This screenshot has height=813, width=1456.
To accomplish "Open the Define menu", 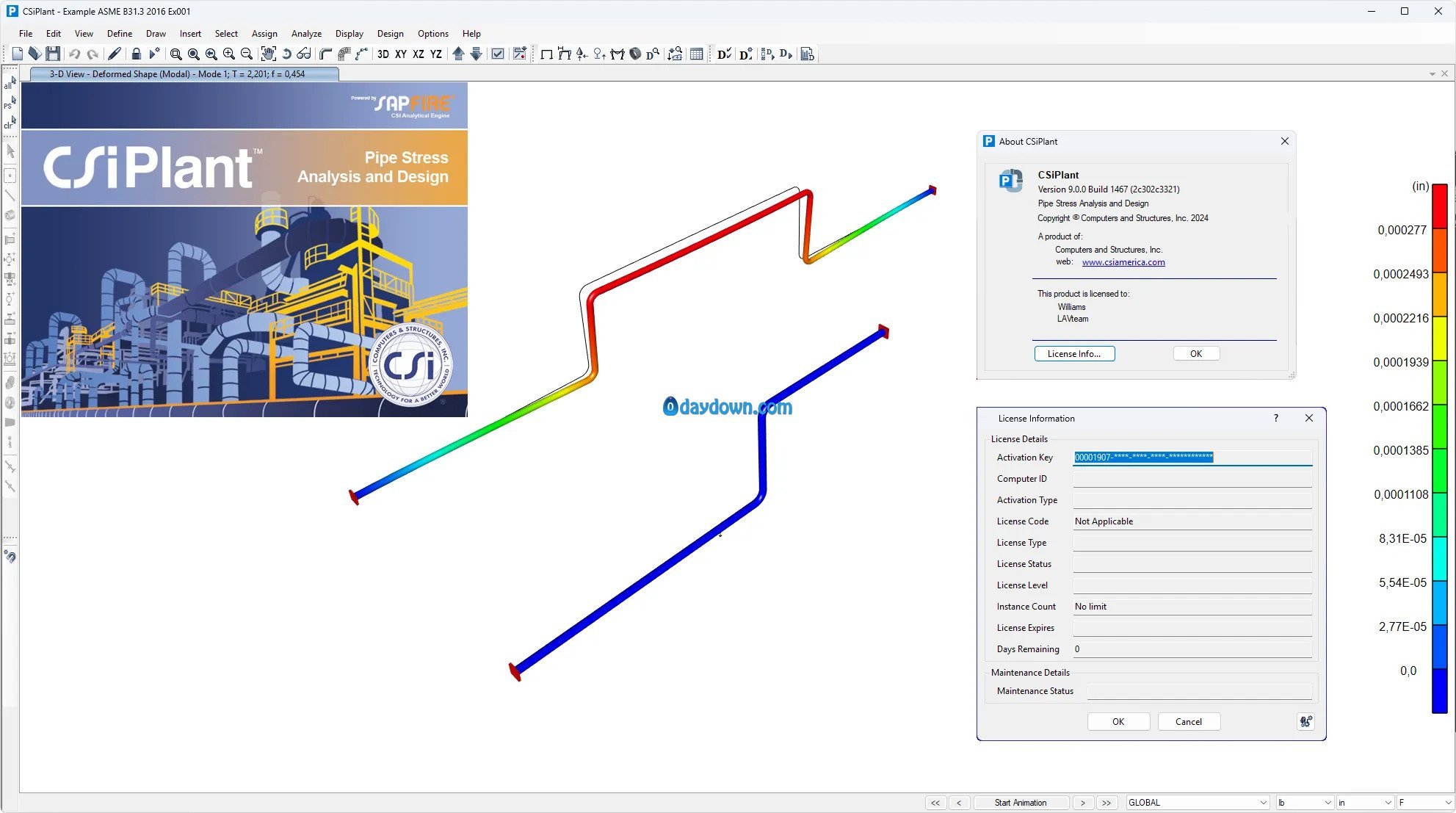I will click(120, 34).
